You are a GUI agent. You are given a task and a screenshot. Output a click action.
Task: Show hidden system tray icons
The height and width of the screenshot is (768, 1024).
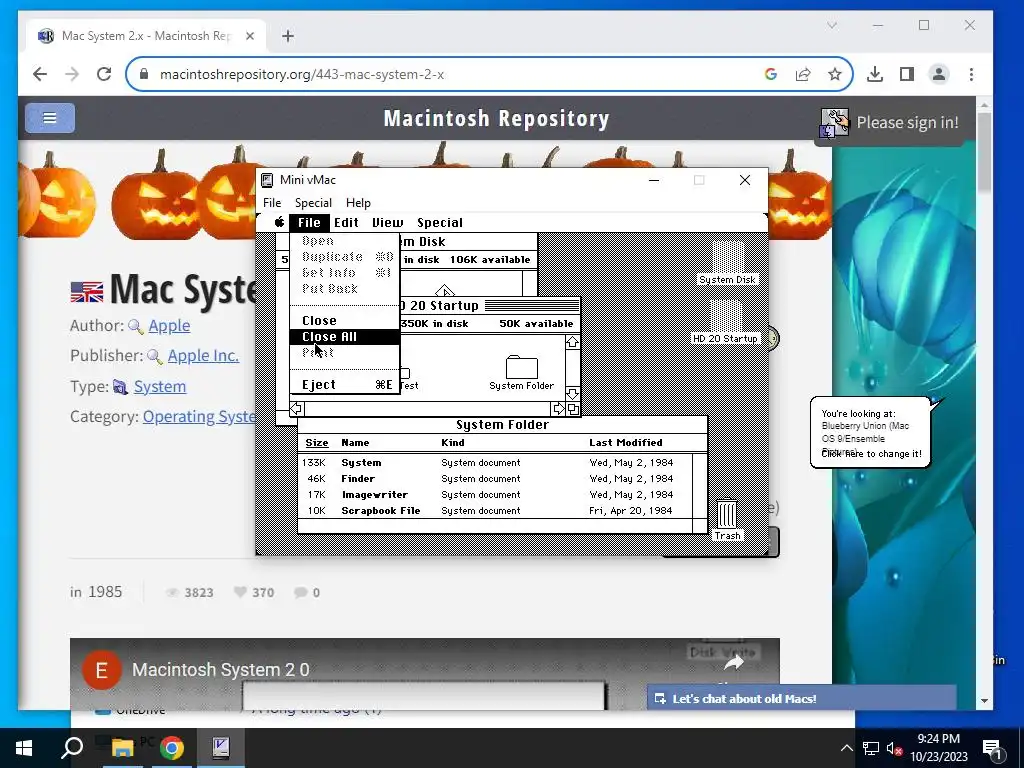tap(846, 748)
